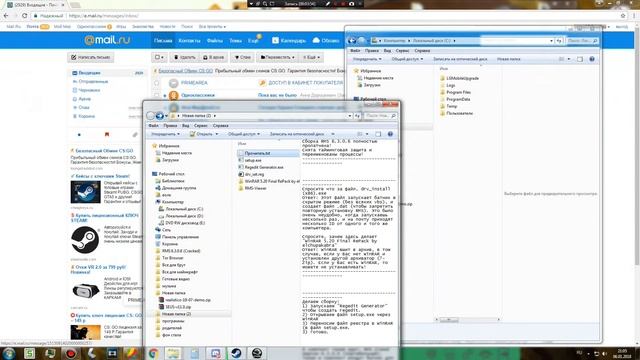640x360 pixels.
Task: Open the email from Одноклассники
Action: (x=198, y=95)
